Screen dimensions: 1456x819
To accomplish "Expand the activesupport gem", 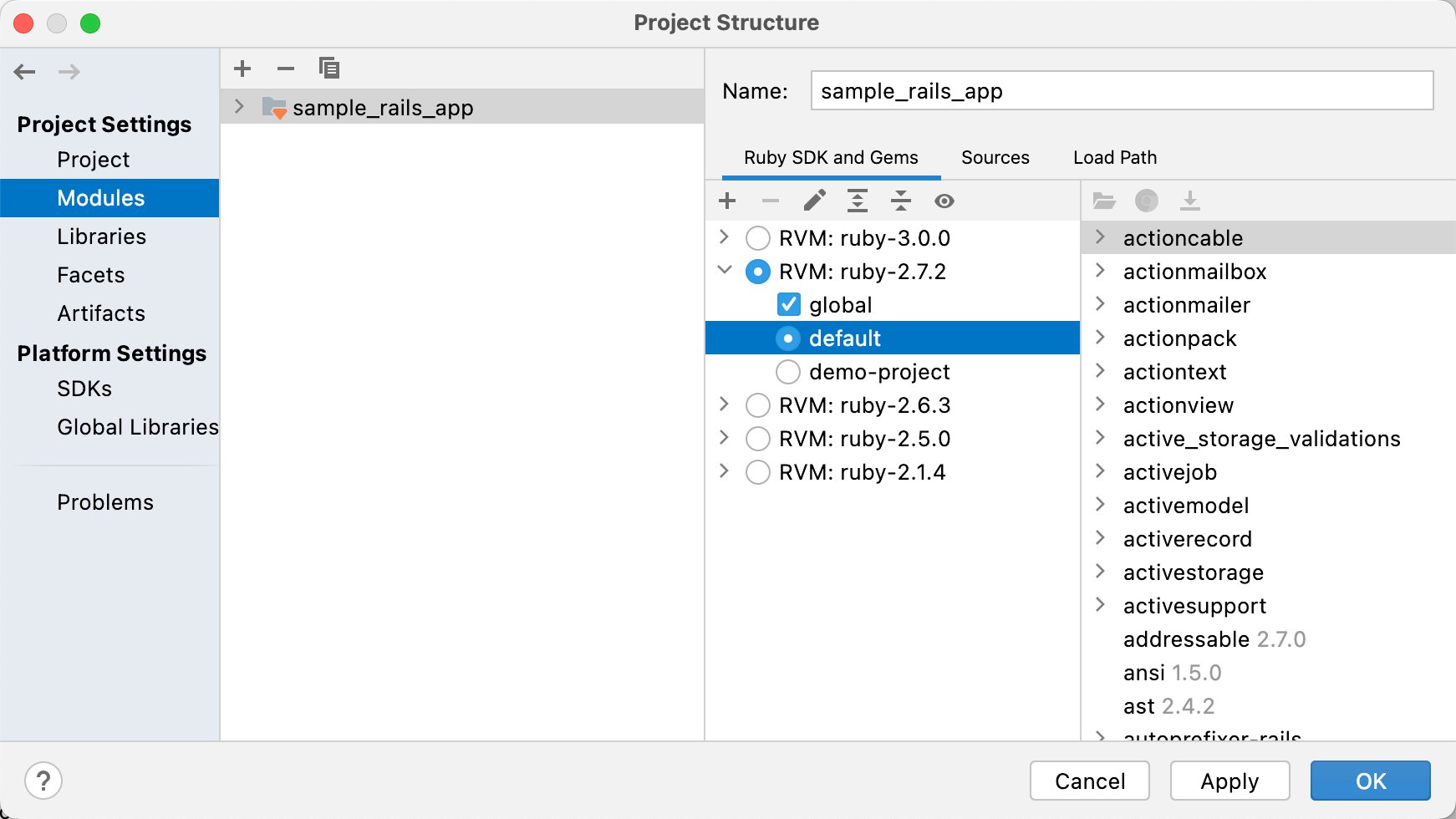I will click(1101, 605).
